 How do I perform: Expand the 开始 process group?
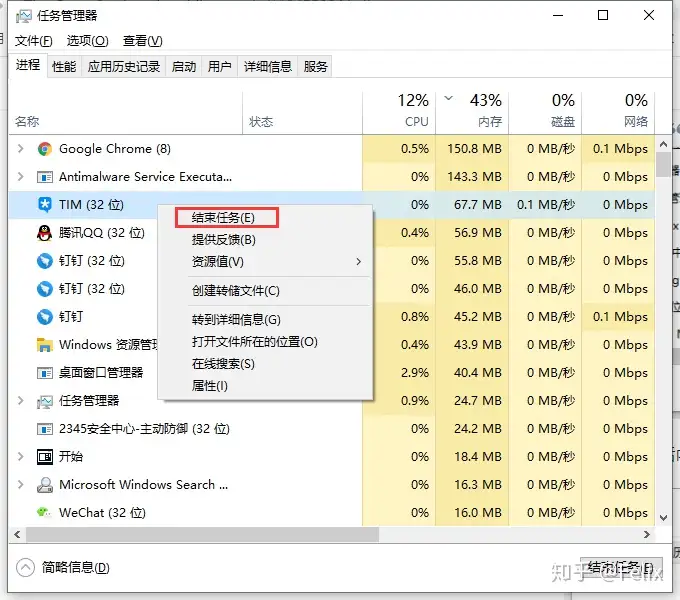coord(20,457)
